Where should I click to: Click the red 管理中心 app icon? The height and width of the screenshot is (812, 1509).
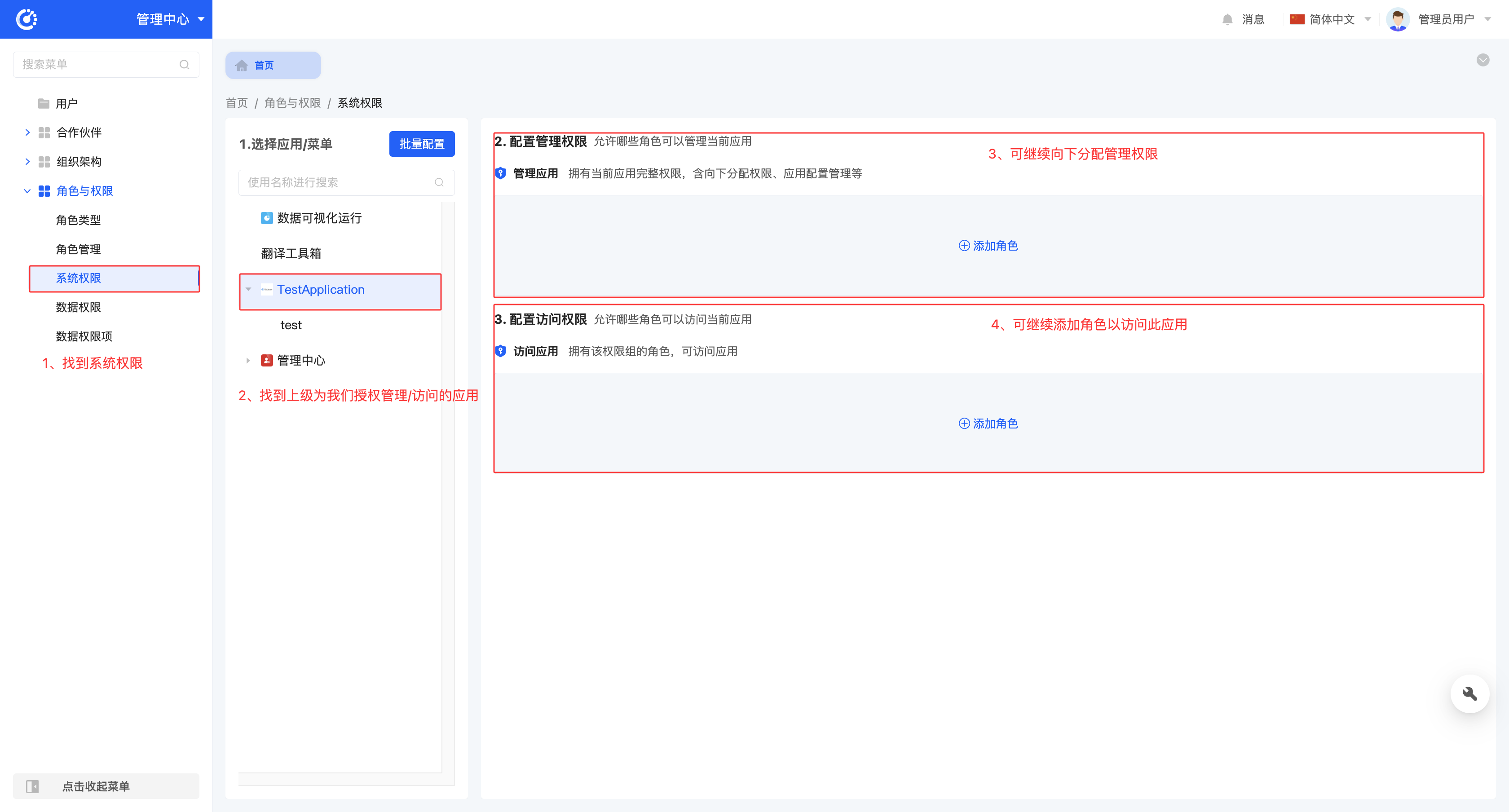click(x=266, y=361)
